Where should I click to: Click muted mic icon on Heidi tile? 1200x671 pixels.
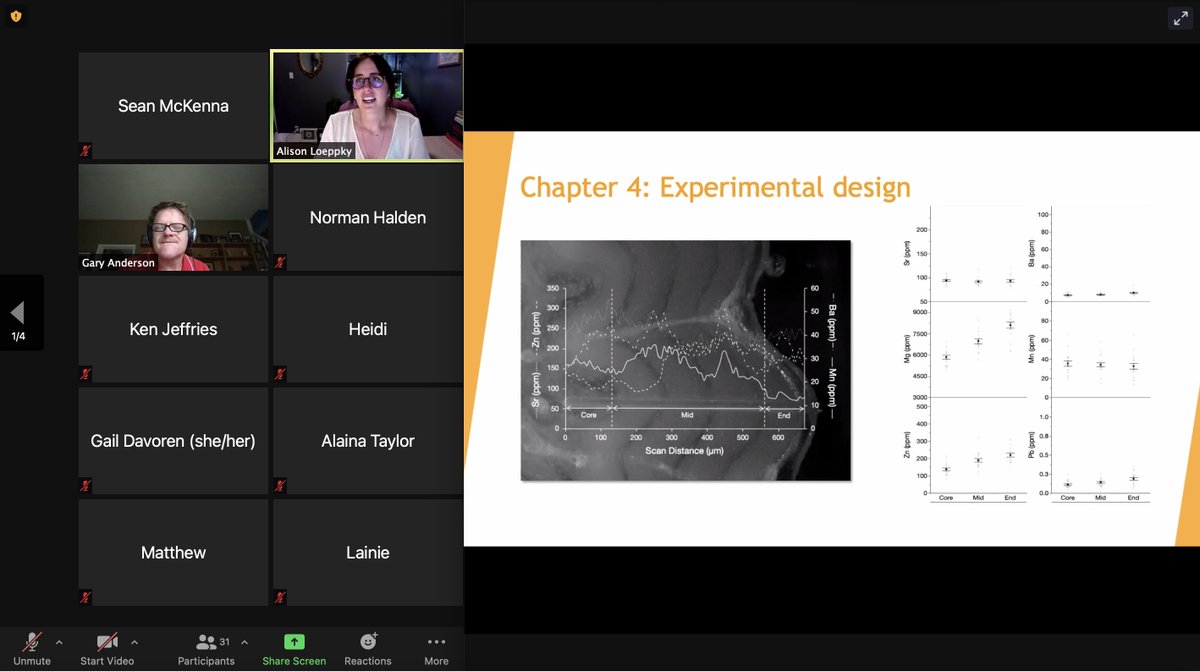[x=280, y=375]
